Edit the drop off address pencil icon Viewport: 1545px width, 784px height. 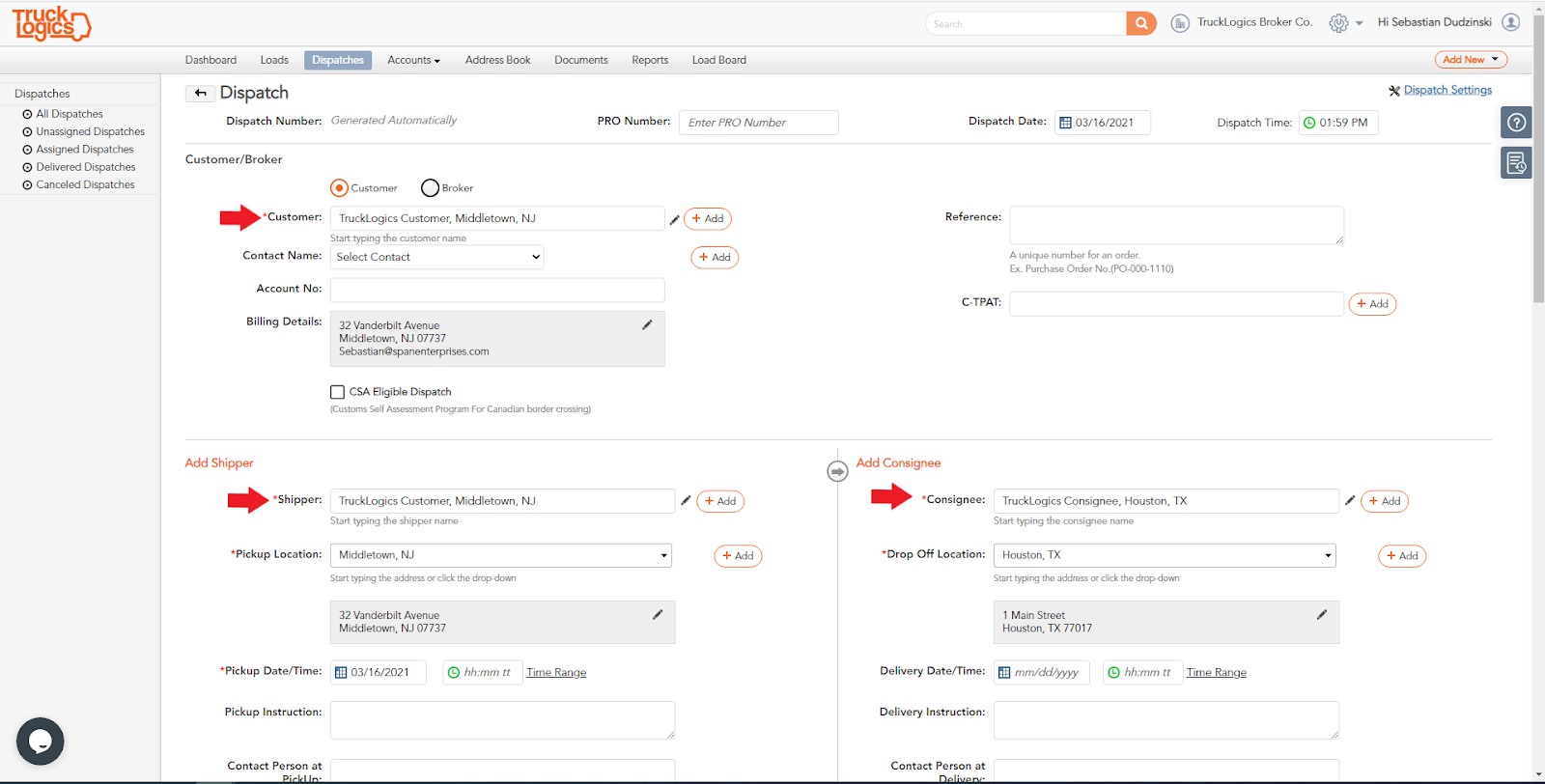[x=1322, y=614]
